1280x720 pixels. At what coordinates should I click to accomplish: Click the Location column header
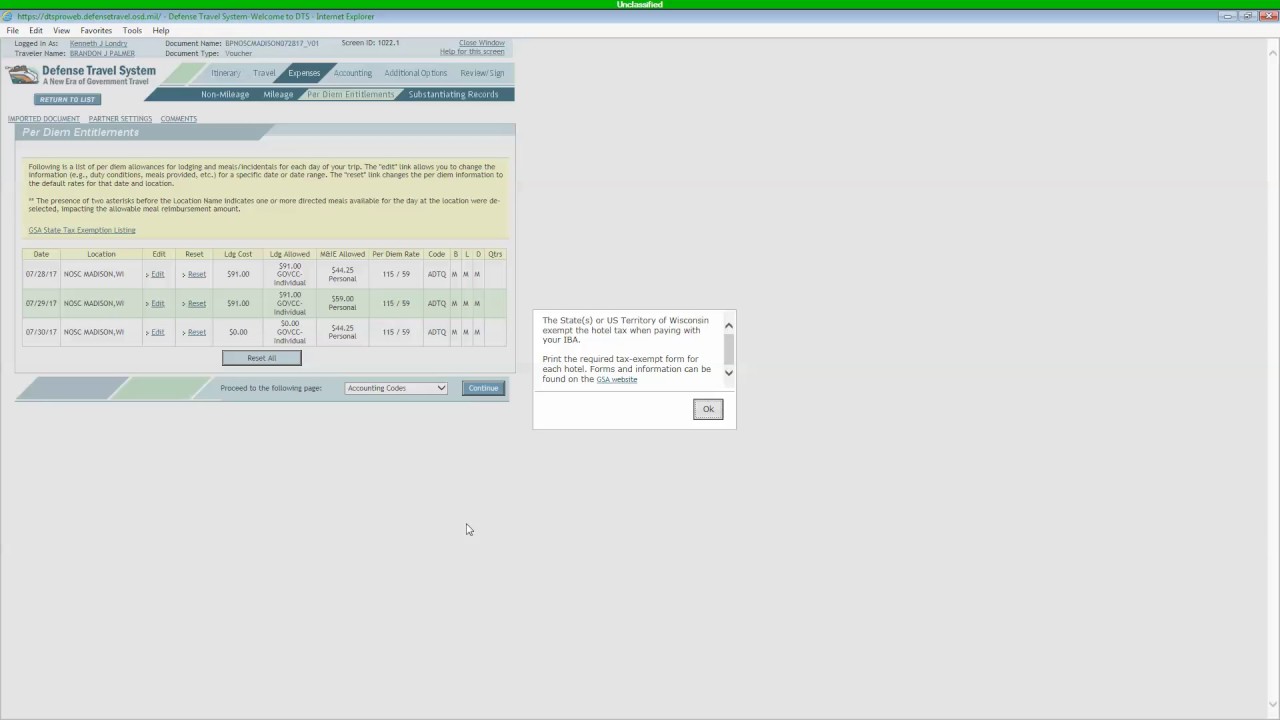tap(101, 254)
